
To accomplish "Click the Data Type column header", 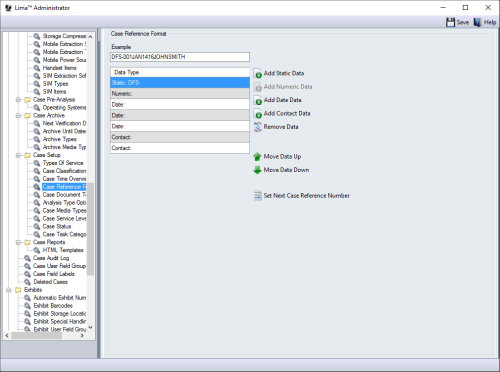I will pos(180,72).
